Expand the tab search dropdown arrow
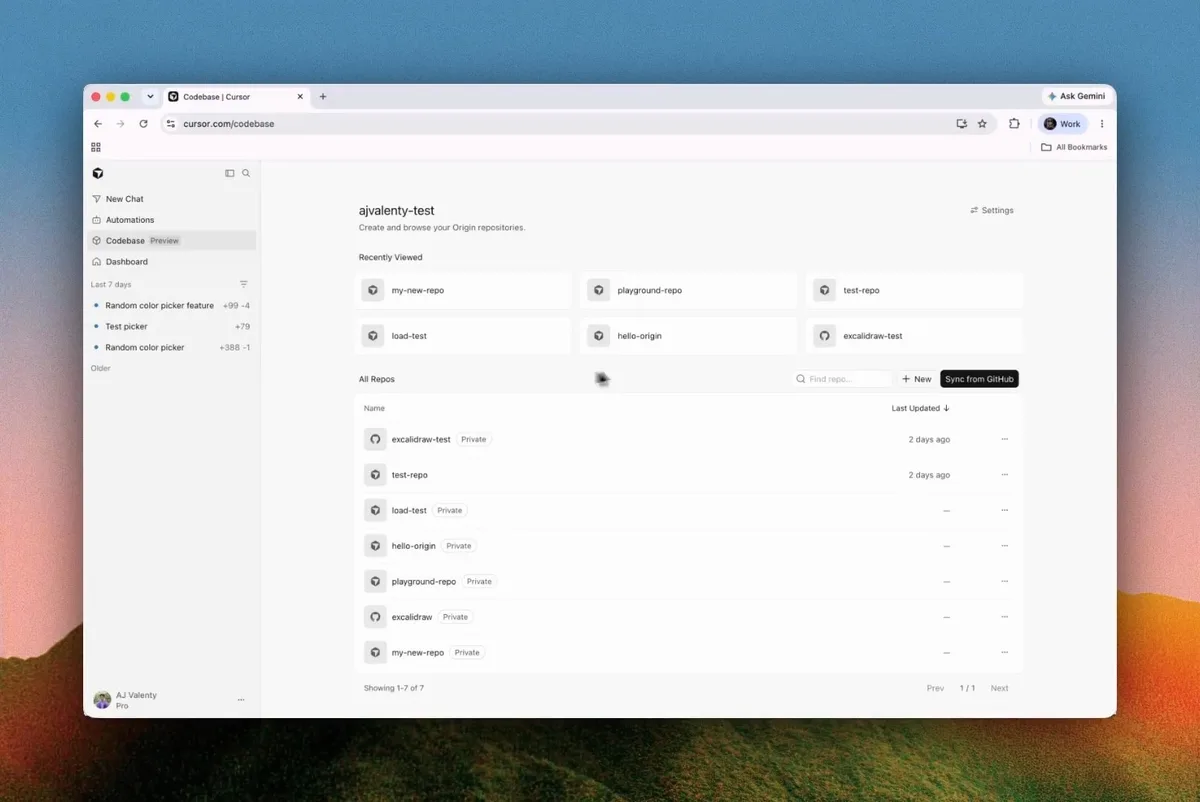The width and height of the screenshot is (1200, 802). click(150, 97)
